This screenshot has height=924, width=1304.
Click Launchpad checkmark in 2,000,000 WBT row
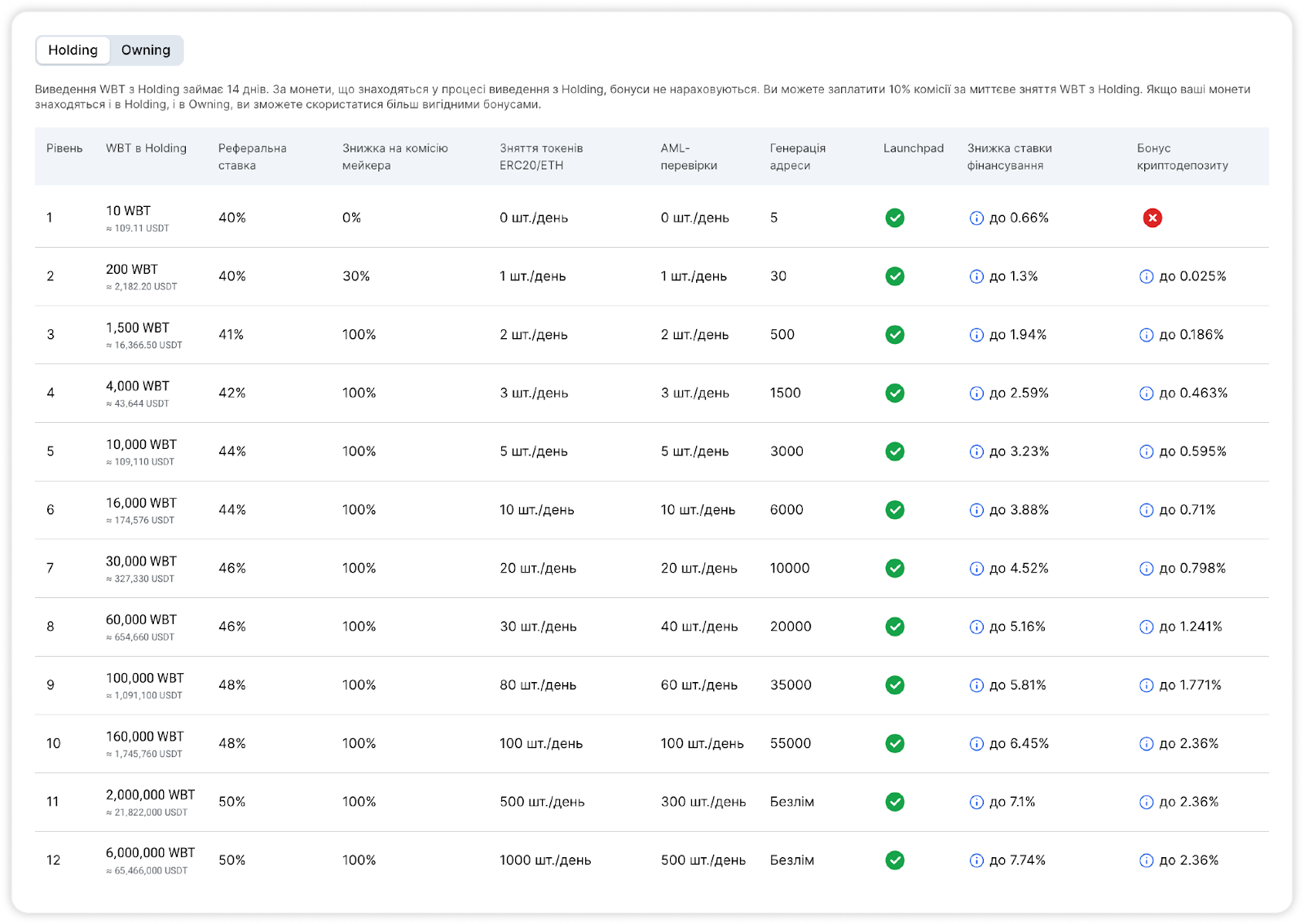[895, 802]
